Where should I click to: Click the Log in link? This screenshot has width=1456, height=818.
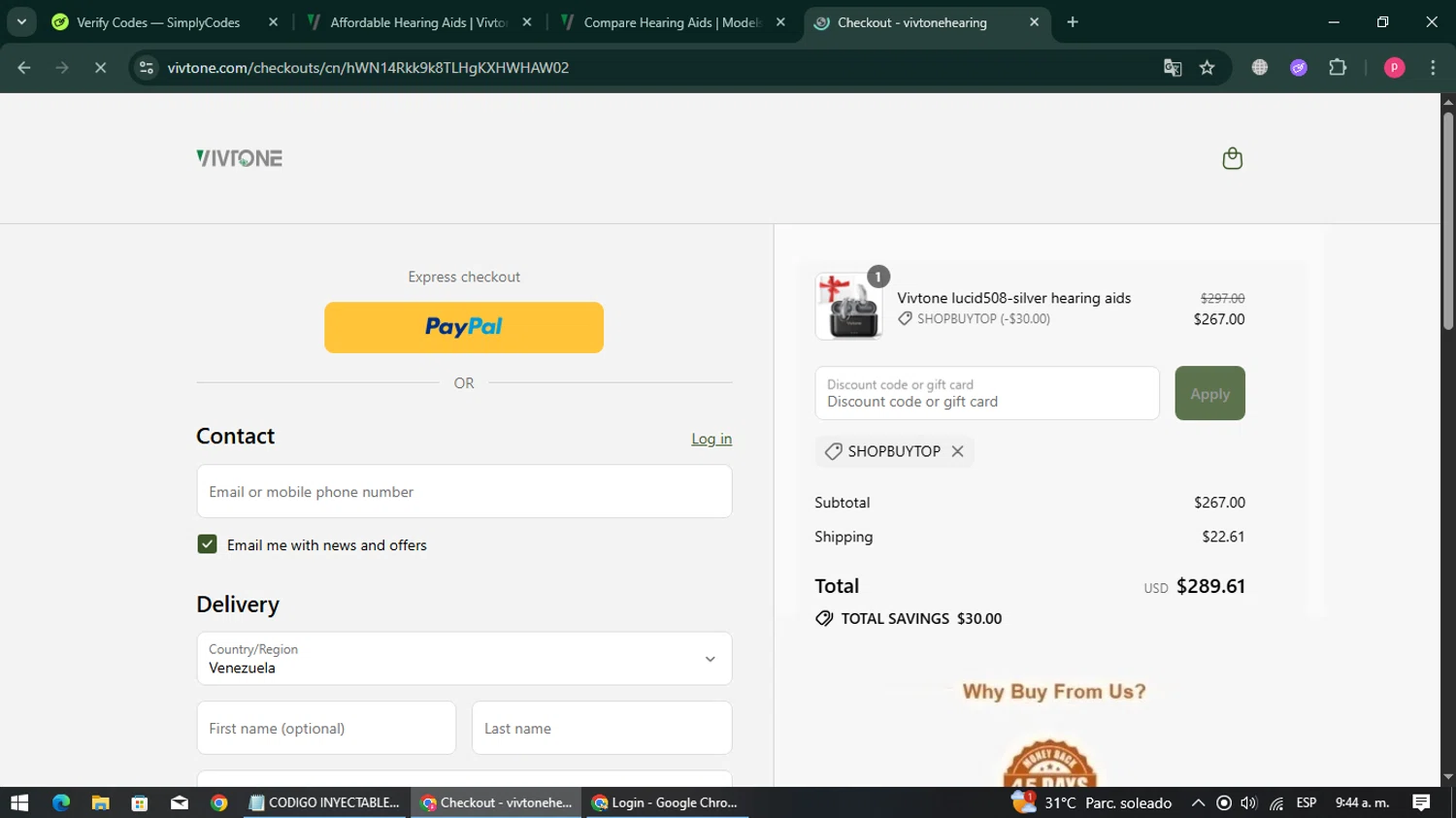point(711,439)
